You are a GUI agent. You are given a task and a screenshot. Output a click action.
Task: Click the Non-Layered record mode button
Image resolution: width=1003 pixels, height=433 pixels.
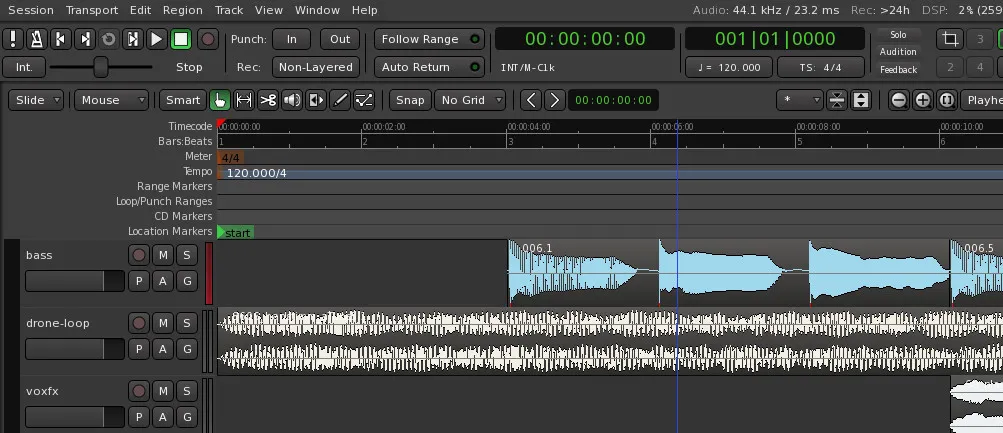[315, 67]
